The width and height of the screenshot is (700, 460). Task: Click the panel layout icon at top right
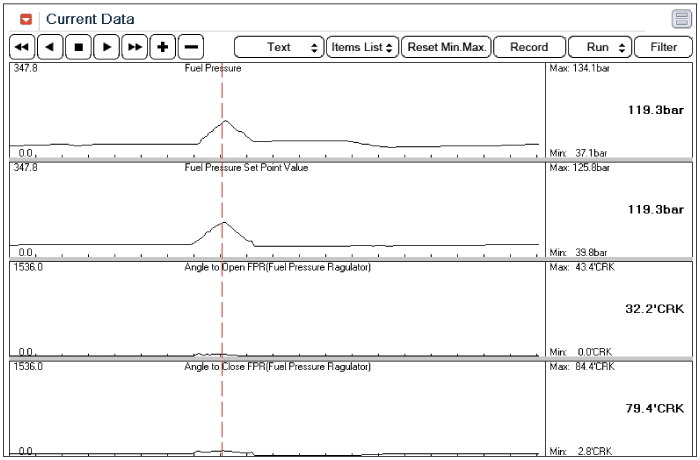681,19
